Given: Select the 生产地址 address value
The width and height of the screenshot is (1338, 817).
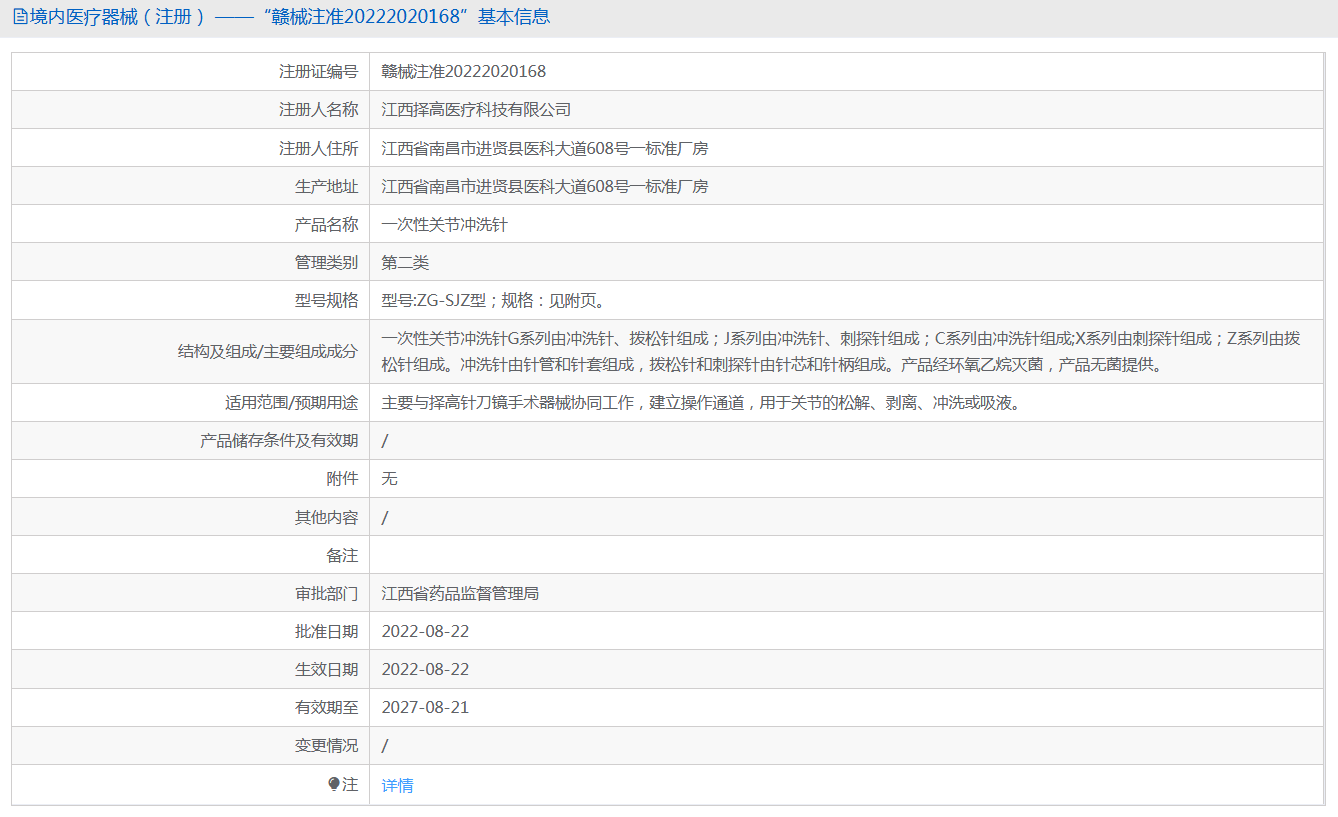Looking at the screenshot, I should pyautogui.click(x=545, y=186).
